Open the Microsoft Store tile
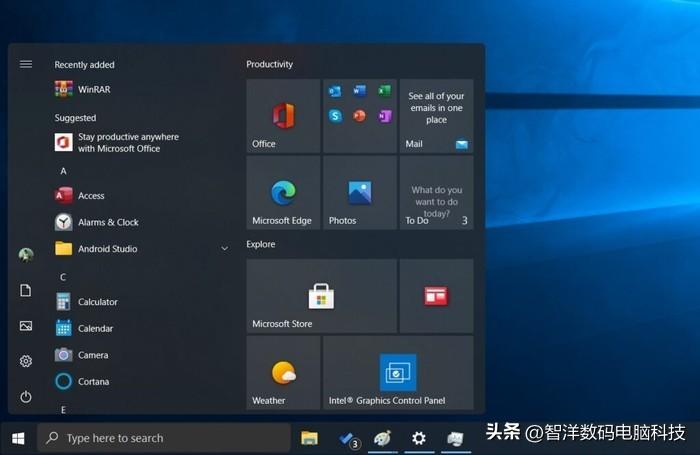 click(x=321, y=296)
